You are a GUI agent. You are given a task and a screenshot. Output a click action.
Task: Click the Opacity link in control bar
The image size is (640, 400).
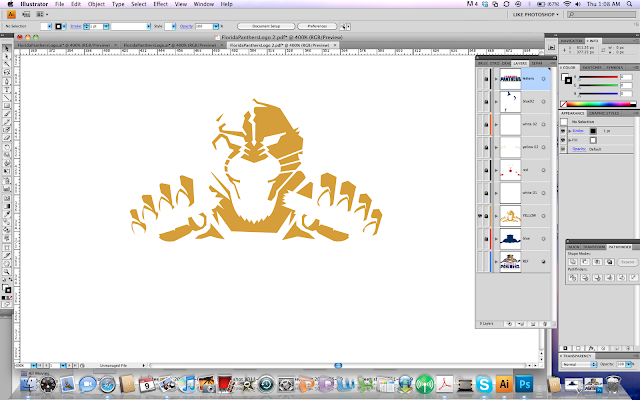point(186,26)
